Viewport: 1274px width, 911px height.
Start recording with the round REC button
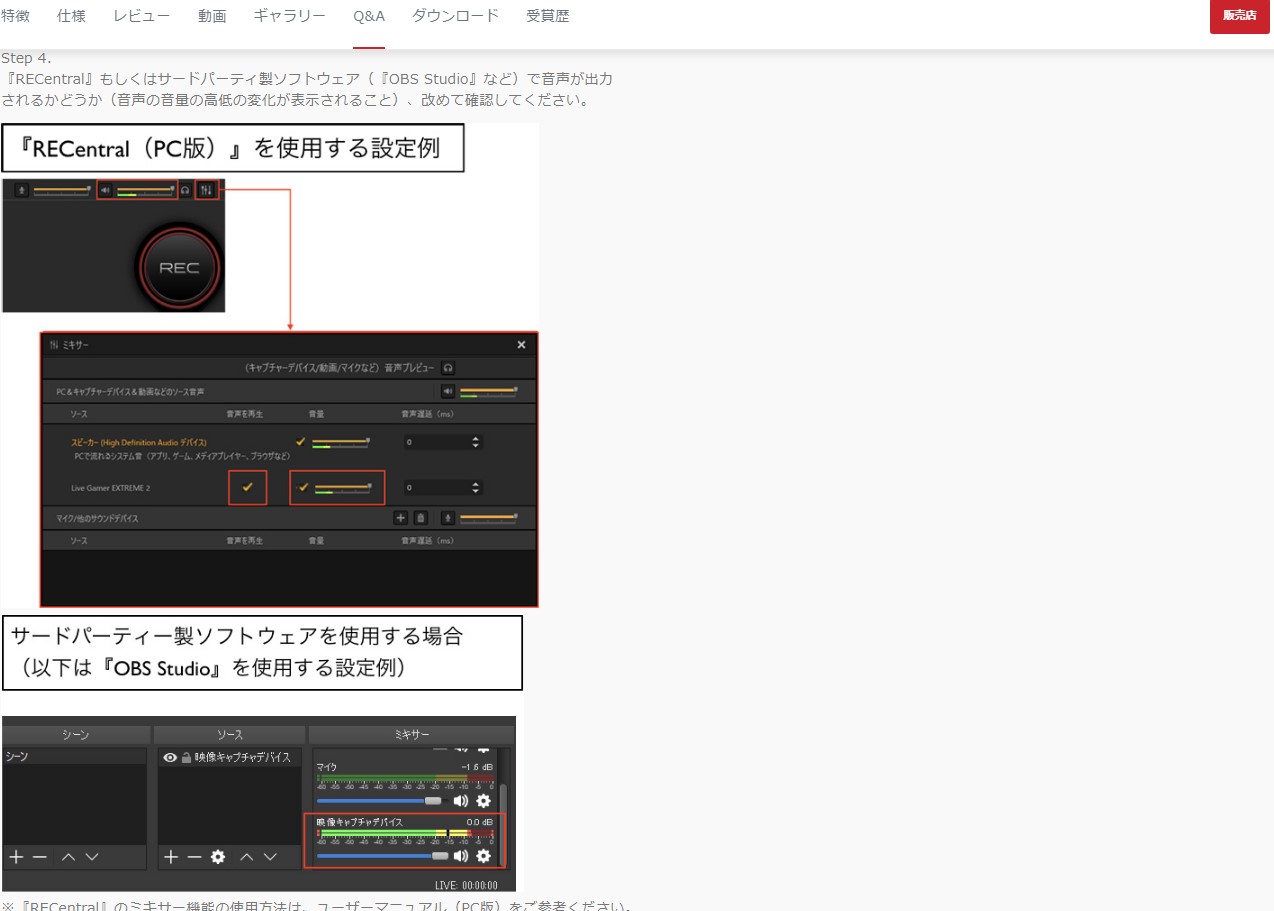[179, 267]
